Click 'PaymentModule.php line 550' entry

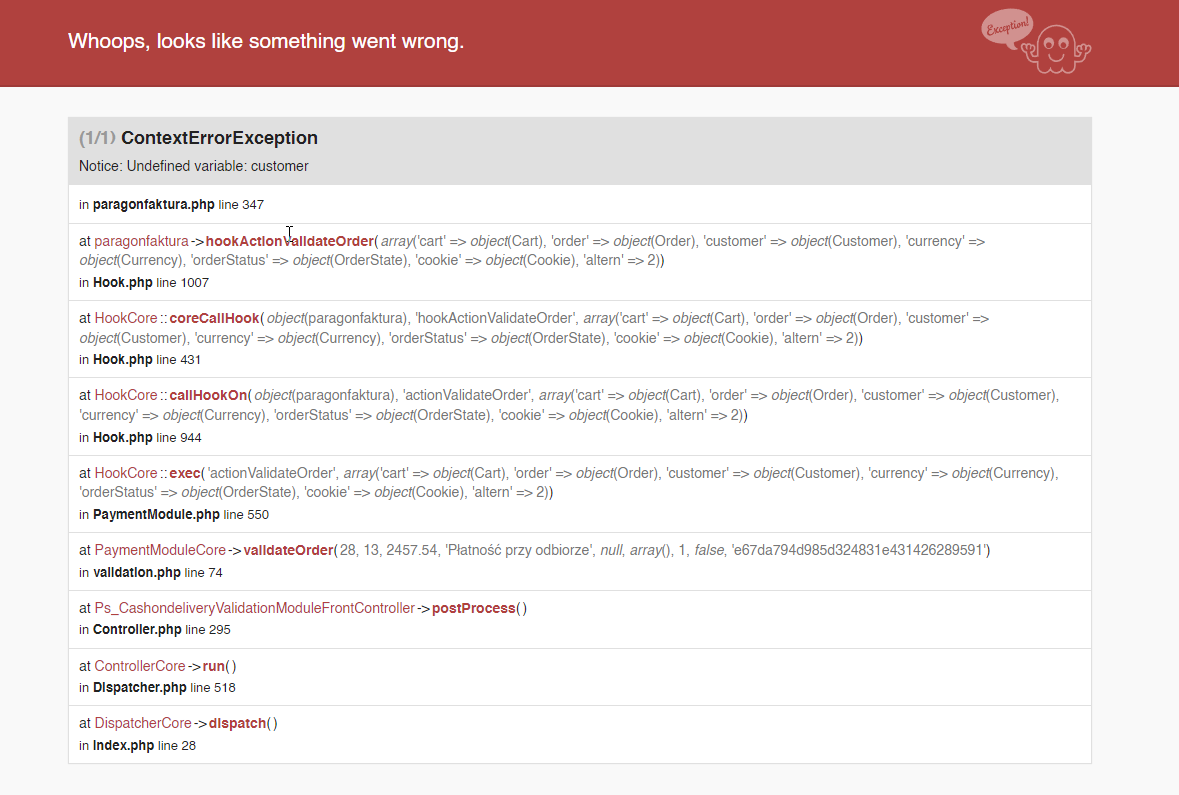174,514
